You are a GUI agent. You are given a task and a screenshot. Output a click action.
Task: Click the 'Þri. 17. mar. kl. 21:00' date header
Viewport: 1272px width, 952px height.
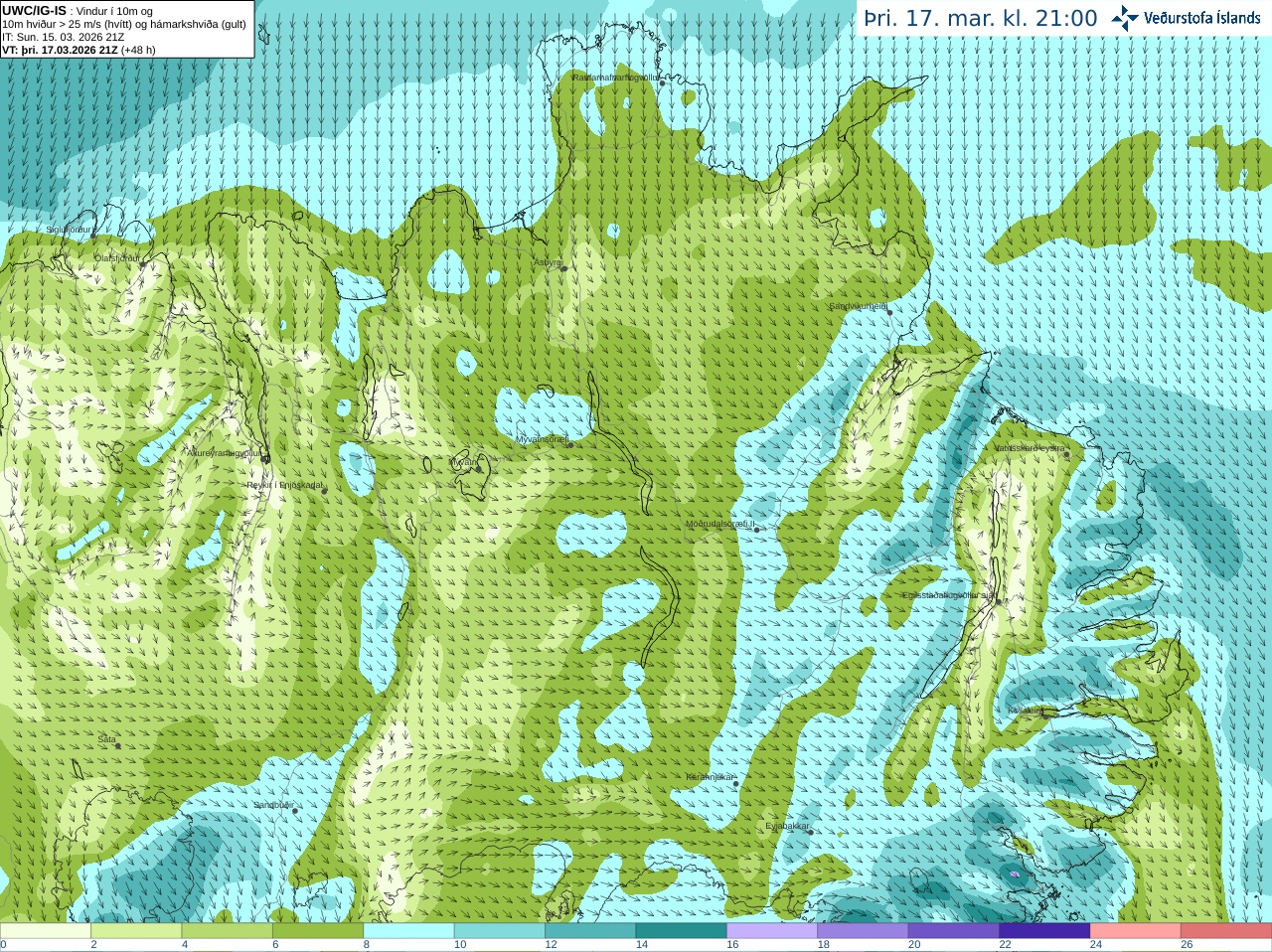coord(981,19)
